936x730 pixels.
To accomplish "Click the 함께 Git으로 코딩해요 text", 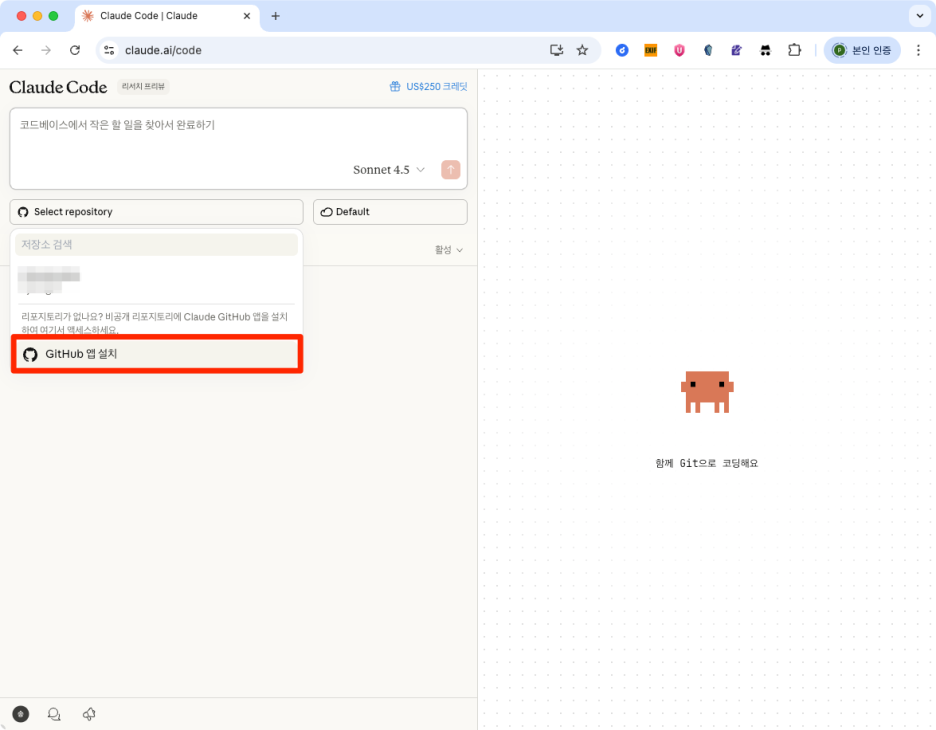I will click(x=707, y=463).
